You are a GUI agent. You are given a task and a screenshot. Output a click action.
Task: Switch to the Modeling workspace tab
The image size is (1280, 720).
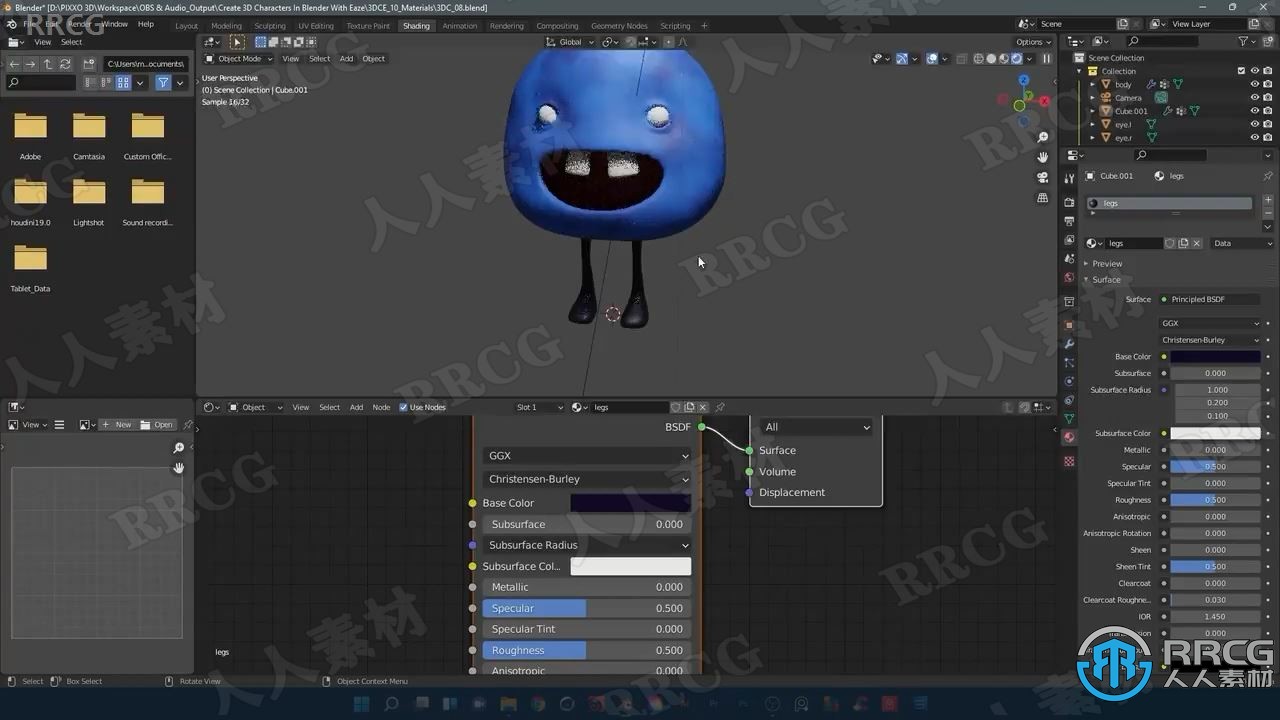[x=226, y=25]
